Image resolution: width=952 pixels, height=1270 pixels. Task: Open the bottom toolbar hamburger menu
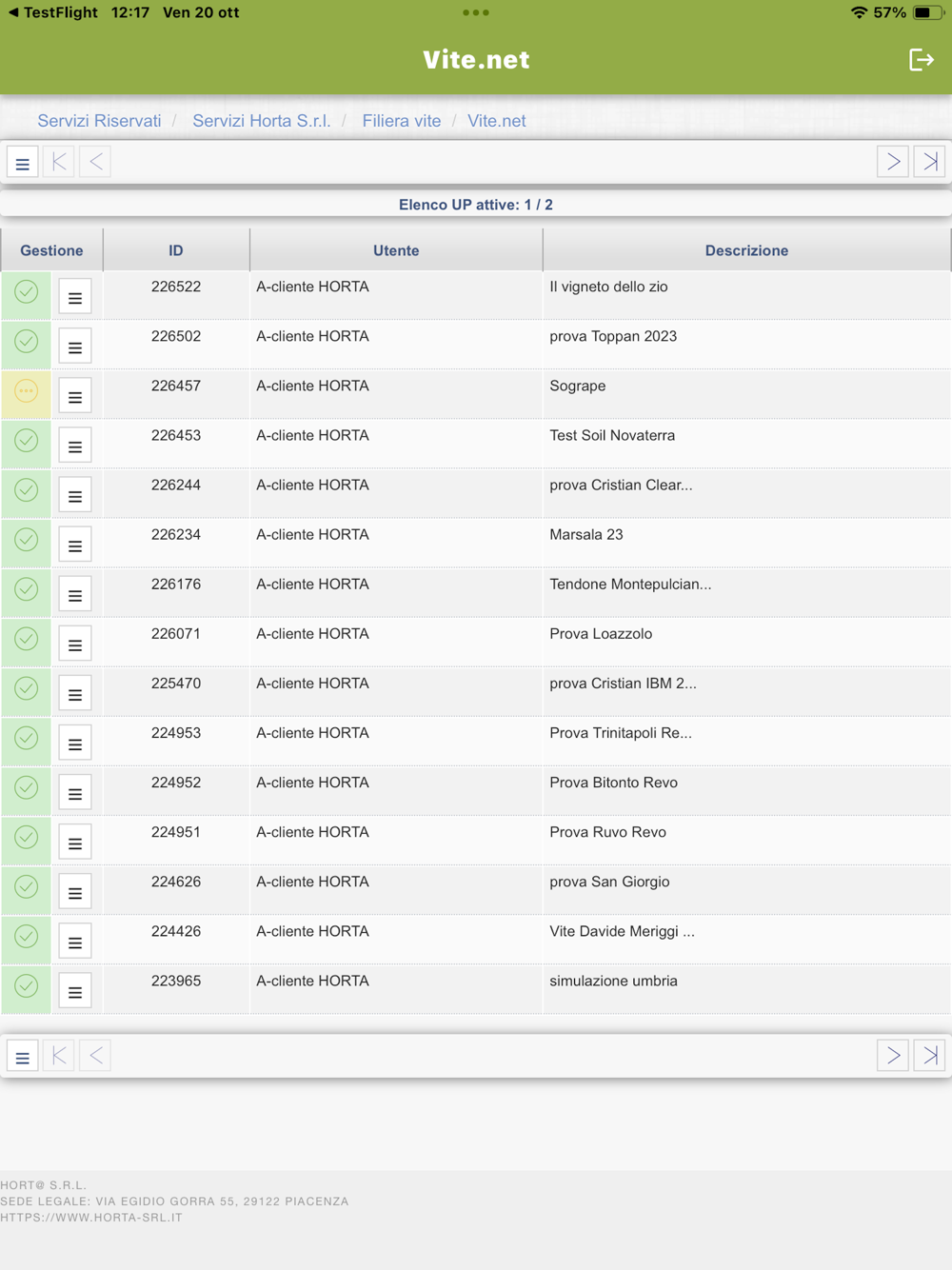(22, 1056)
